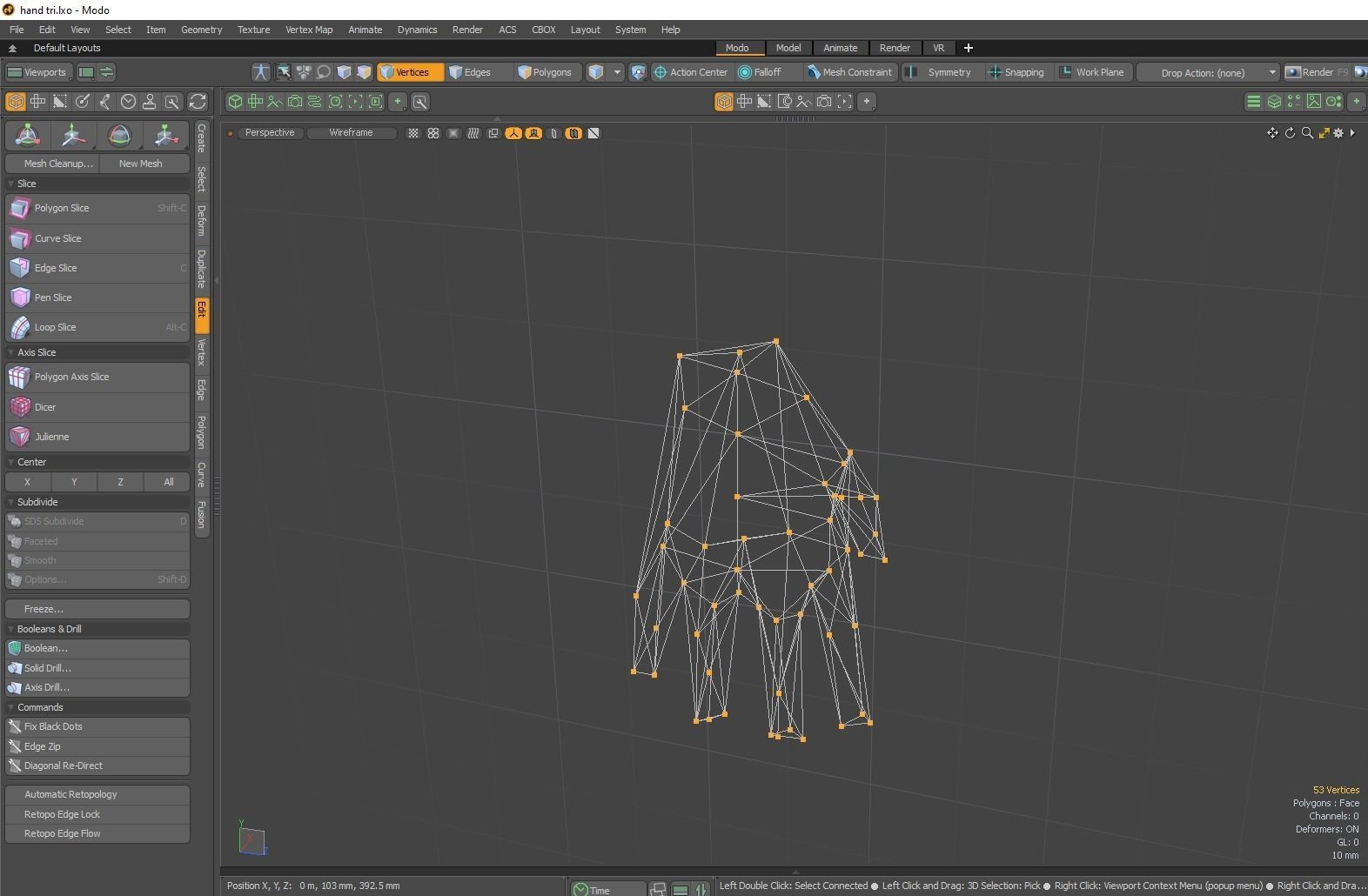Viewport: 1368px width, 896px height.
Task: Select the Pen Slice tool
Action: pyautogui.click(x=97, y=298)
